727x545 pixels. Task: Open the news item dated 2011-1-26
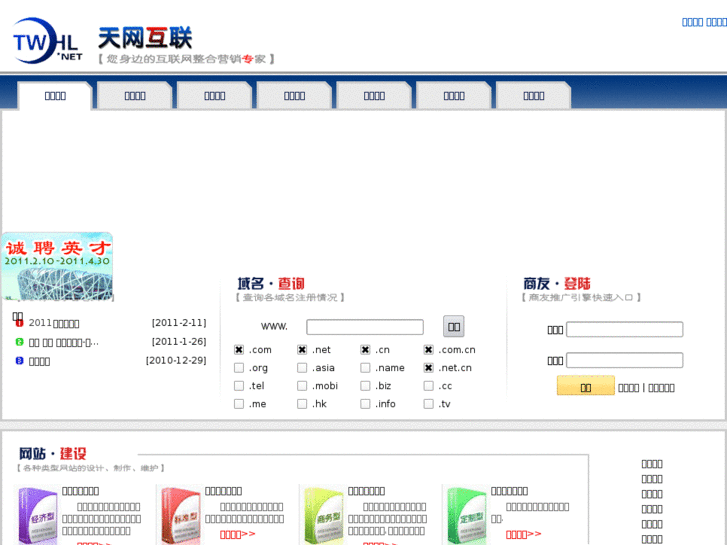[x=64, y=342]
